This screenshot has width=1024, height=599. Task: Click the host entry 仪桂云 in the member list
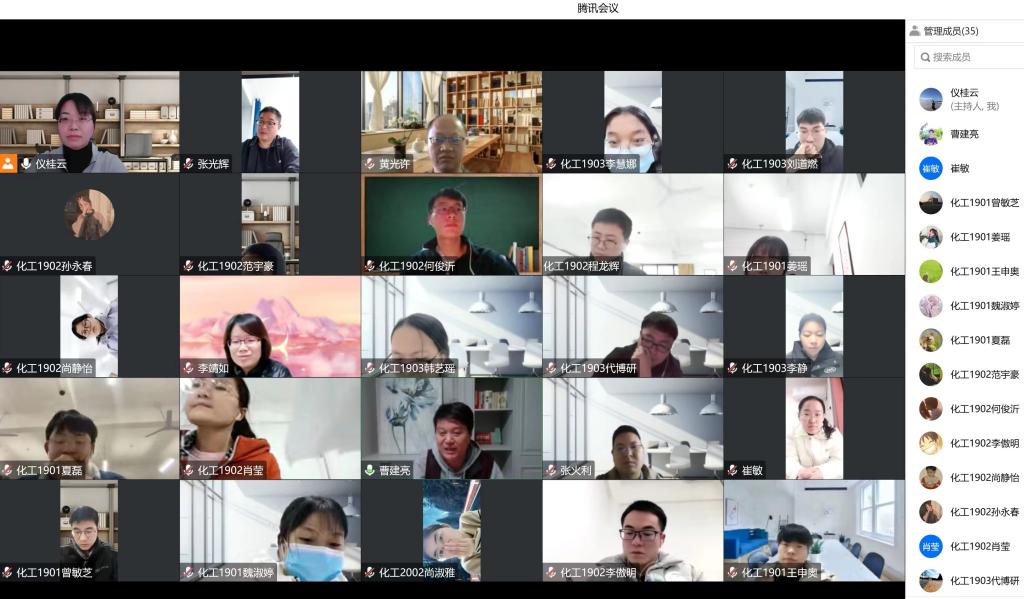[964, 99]
